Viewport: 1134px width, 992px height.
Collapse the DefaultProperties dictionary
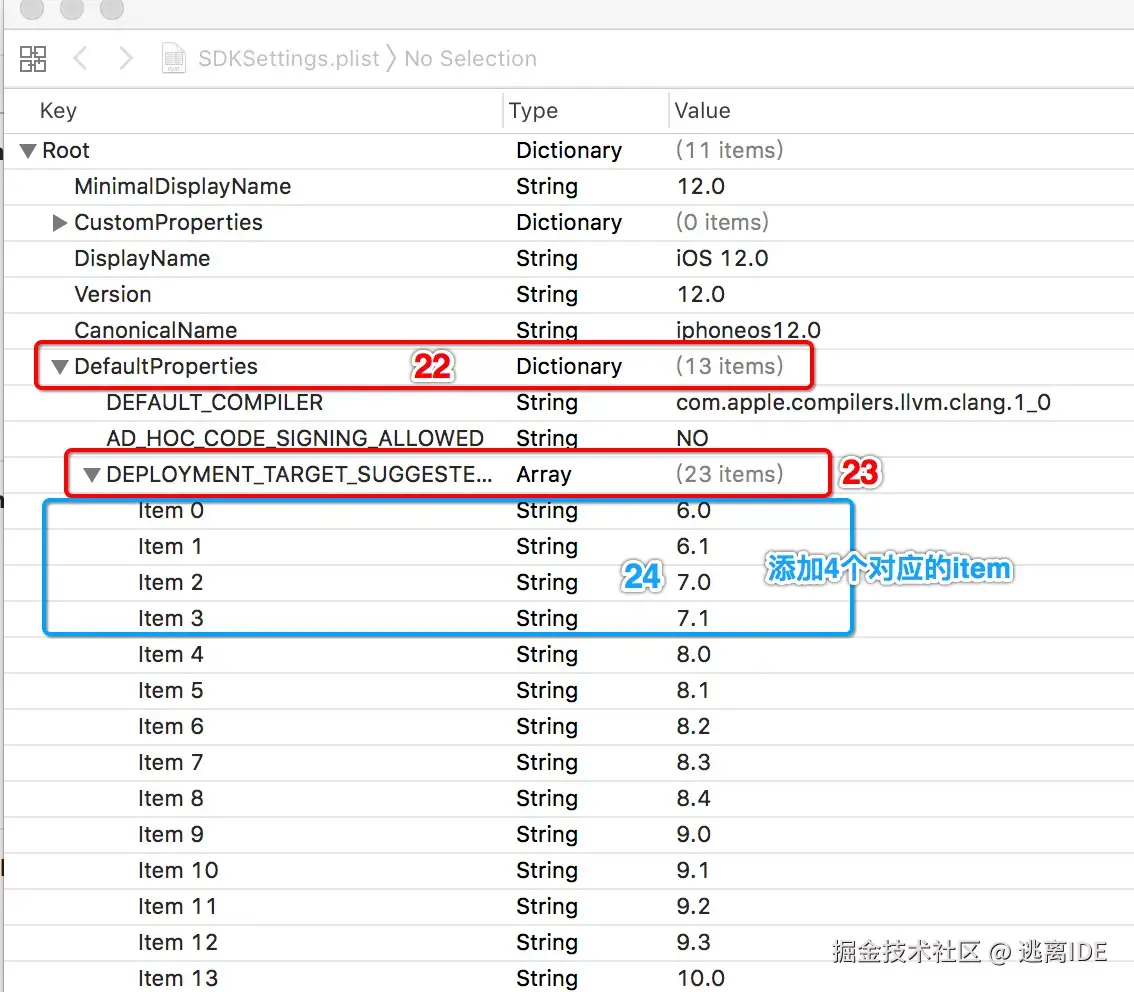pos(60,367)
